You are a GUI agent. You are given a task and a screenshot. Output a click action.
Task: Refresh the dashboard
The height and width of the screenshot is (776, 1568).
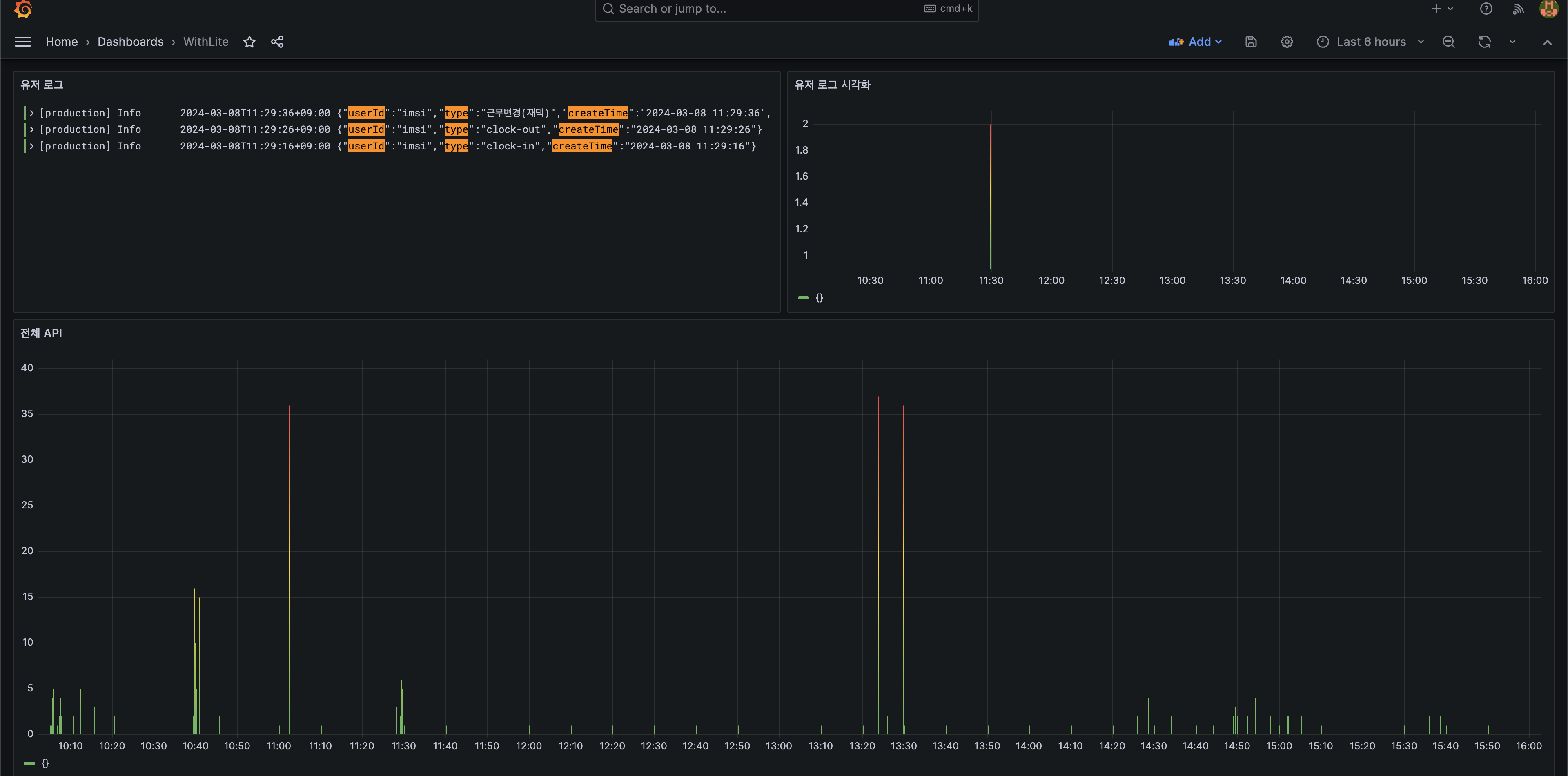[x=1485, y=41]
